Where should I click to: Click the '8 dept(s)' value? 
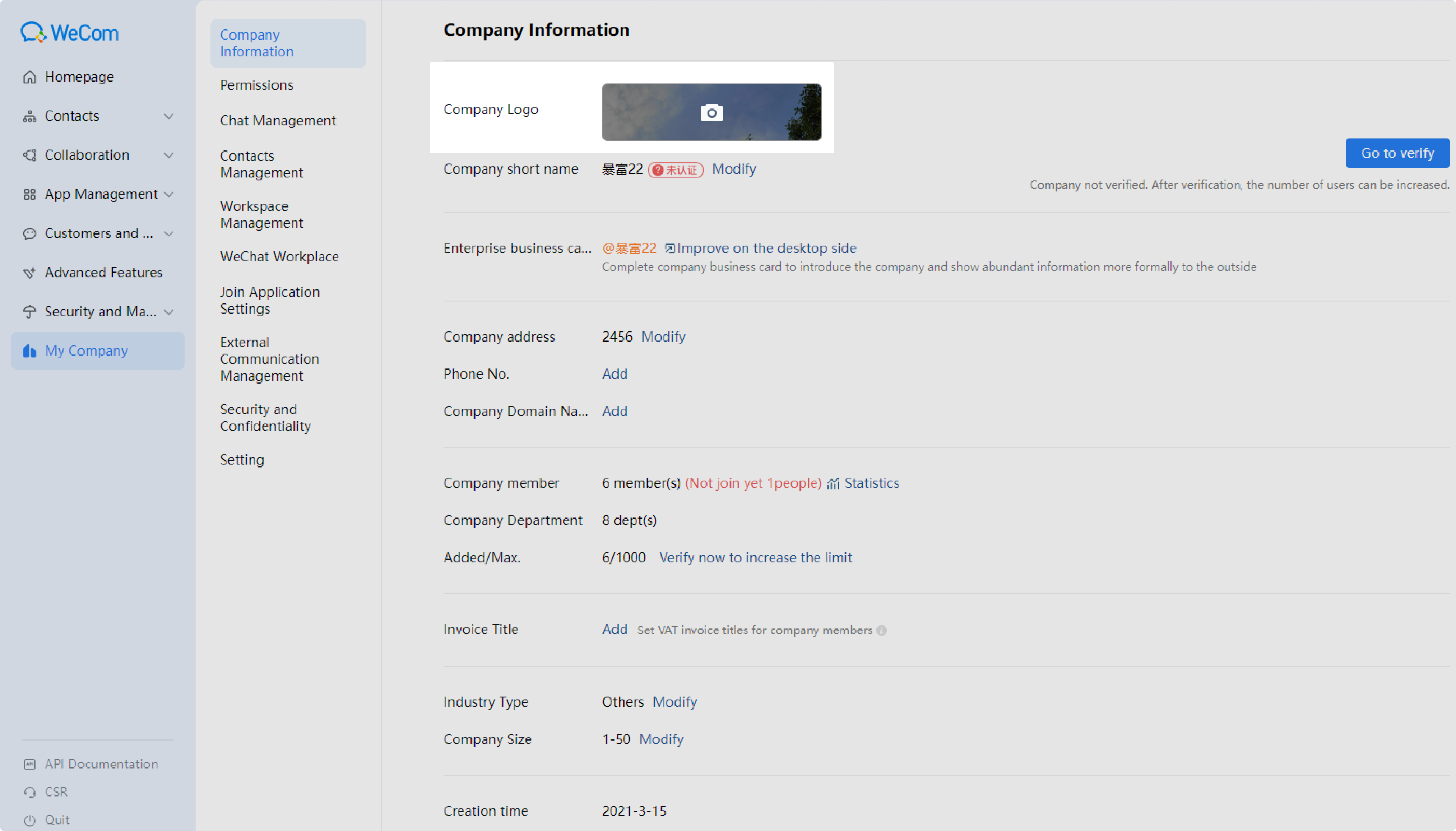coord(629,520)
